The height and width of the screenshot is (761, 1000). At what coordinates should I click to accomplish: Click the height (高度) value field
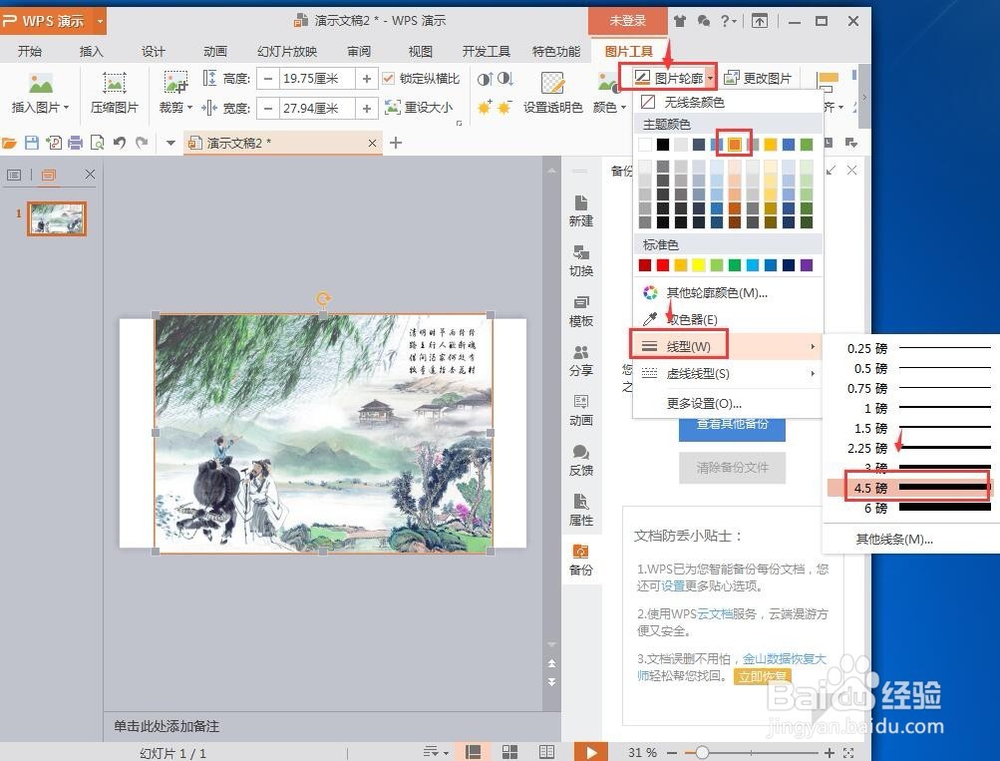[x=317, y=78]
